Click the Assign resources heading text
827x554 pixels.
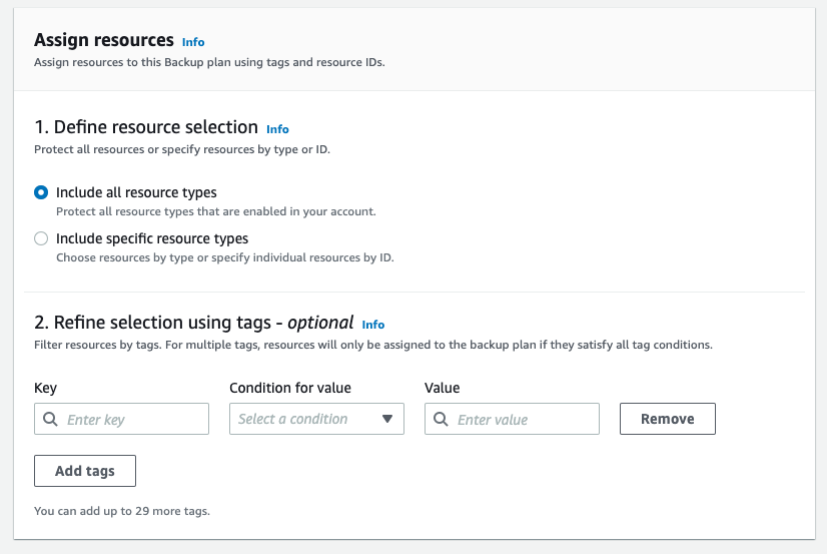(104, 41)
